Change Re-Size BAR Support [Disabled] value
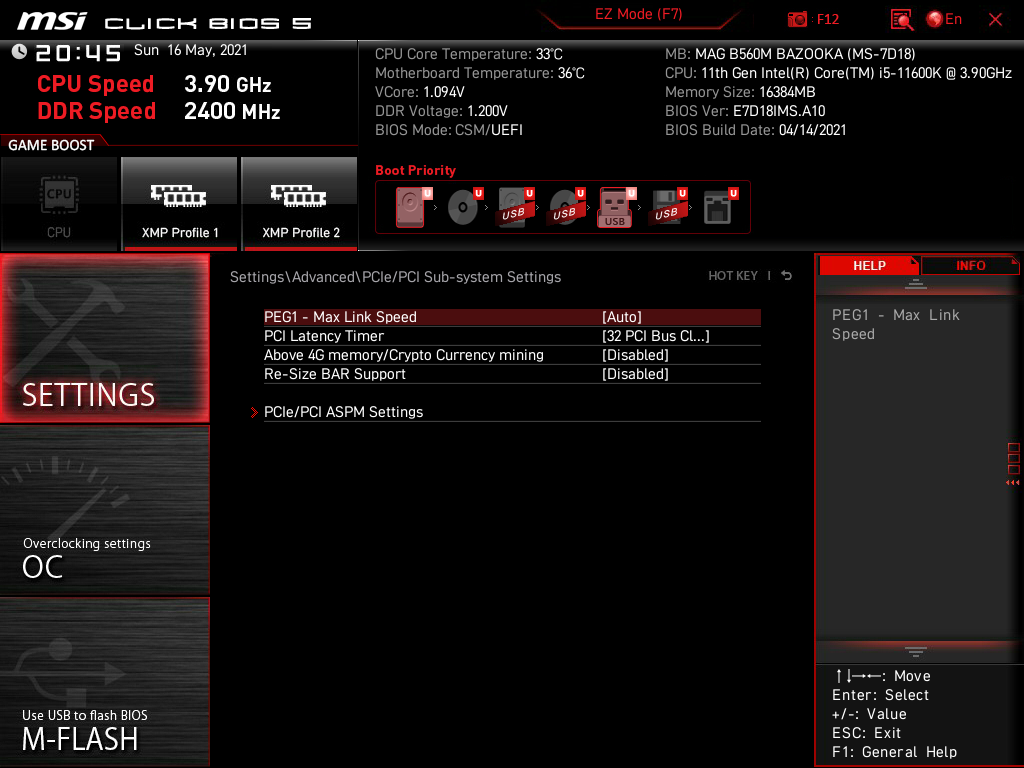This screenshot has width=1024, height=768. pyautogui.click(x=635, y=374)
